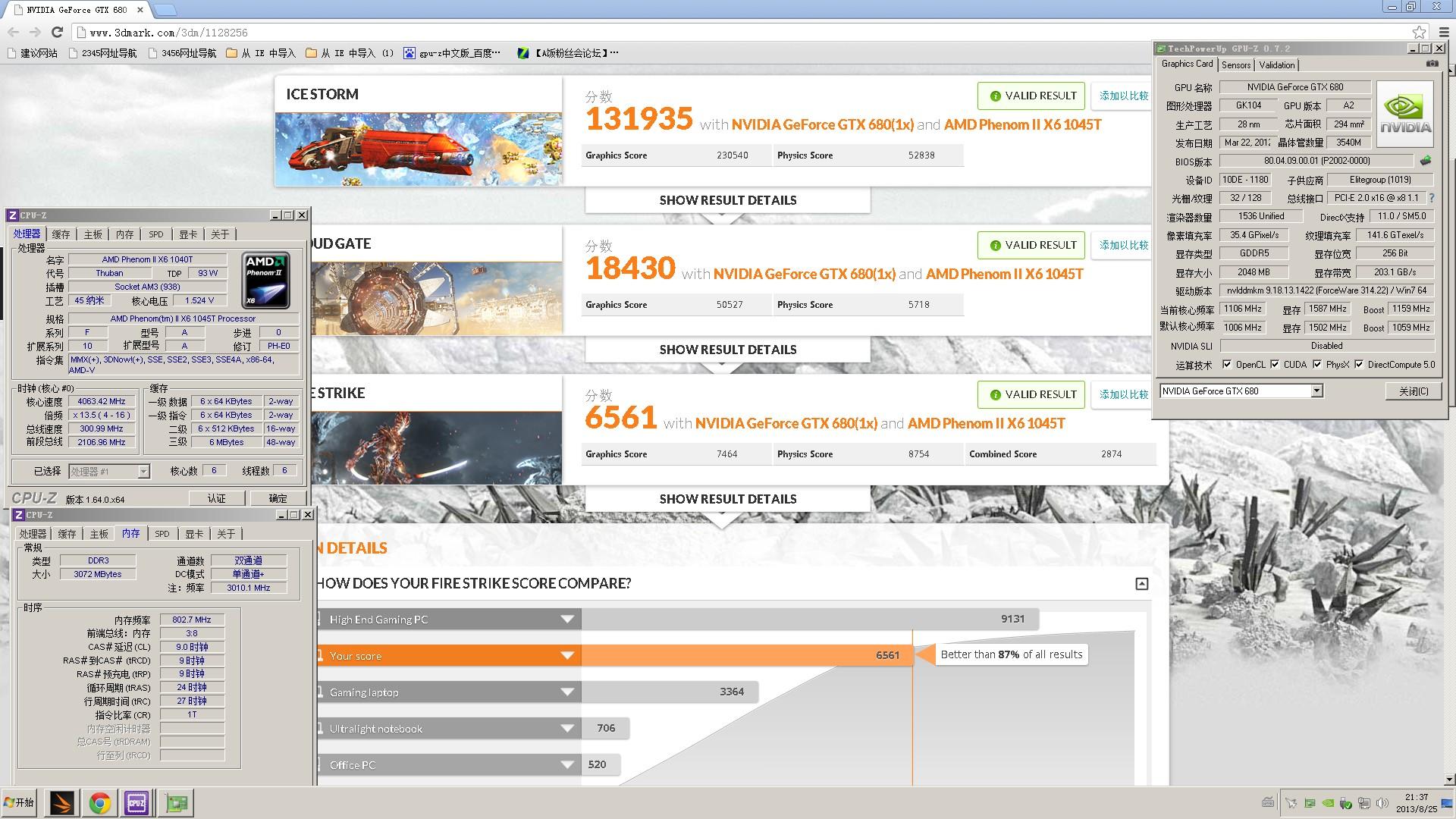Click the bus interface question mark icon
The width and height of the screenshot is (1456, 819).
1432,198
